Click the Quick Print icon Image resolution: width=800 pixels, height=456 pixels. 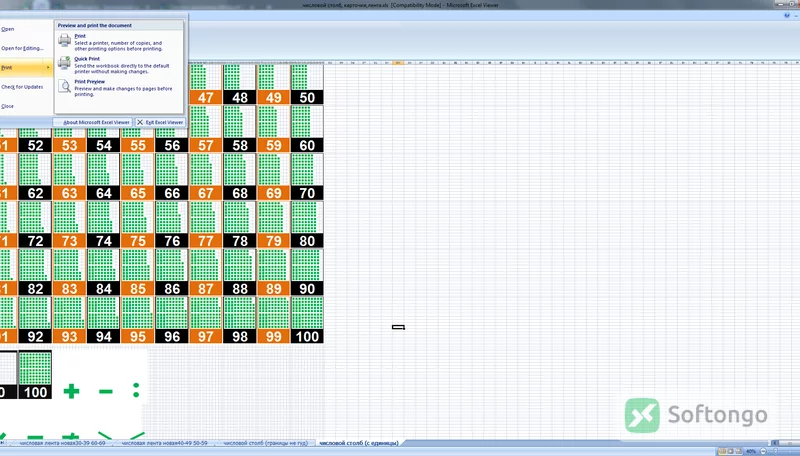(x=65, y=63)
